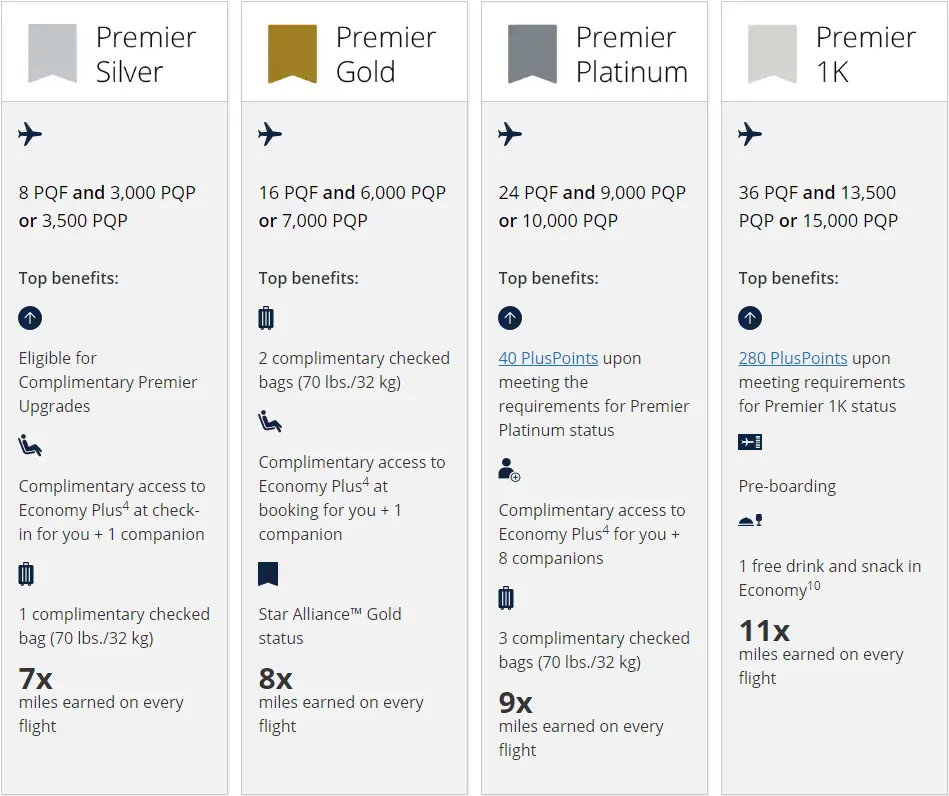Click the Premier Silver badge ribbon icon
Screen dimensions: 949x796
52,54
